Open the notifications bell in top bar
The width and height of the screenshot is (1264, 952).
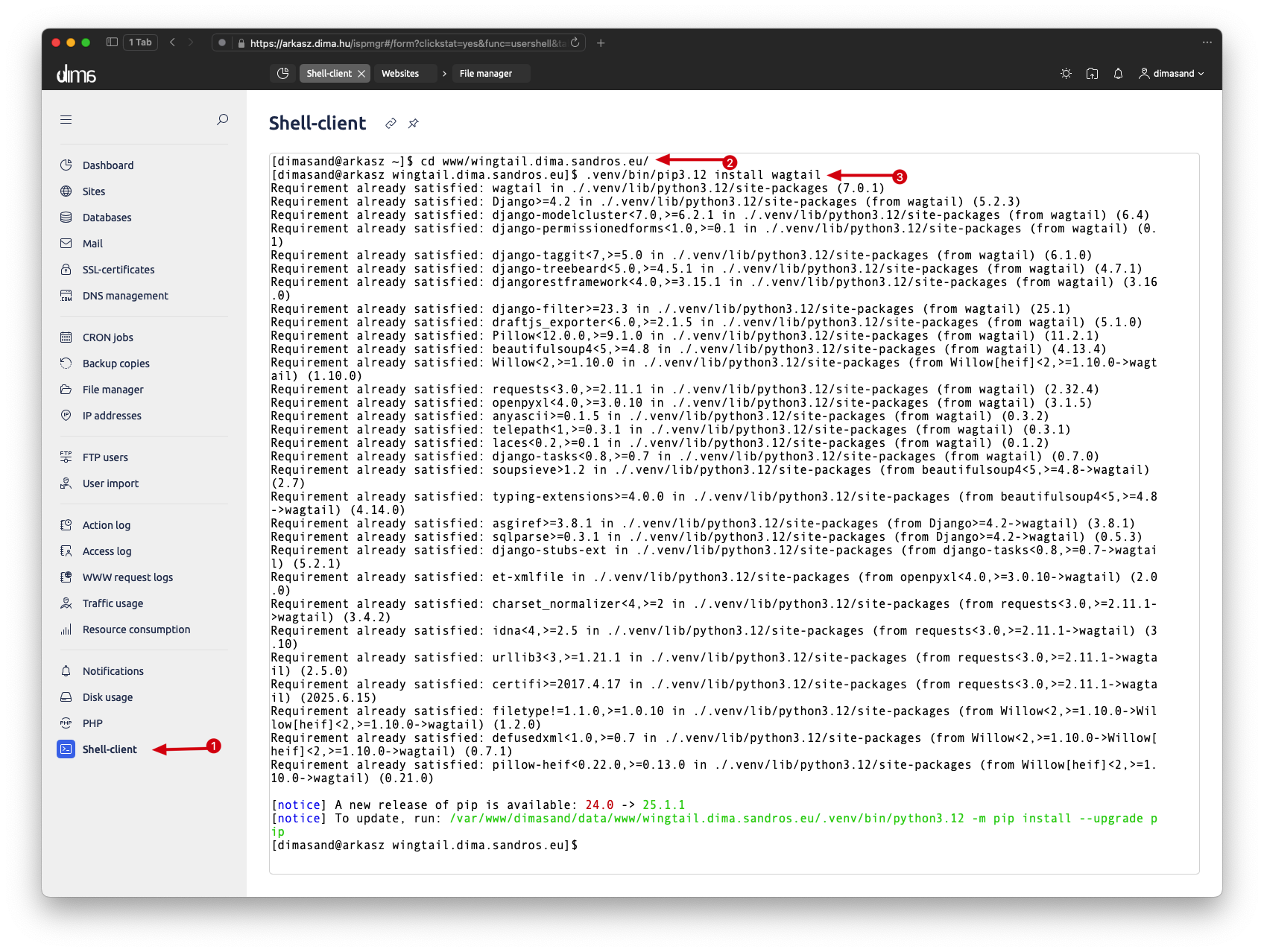[x=1118, y=74]
